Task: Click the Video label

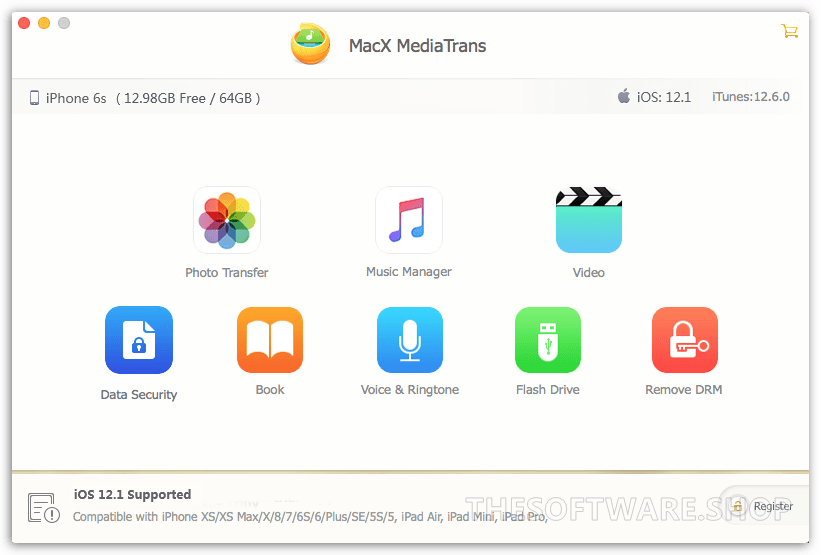Action: [589, 273]
